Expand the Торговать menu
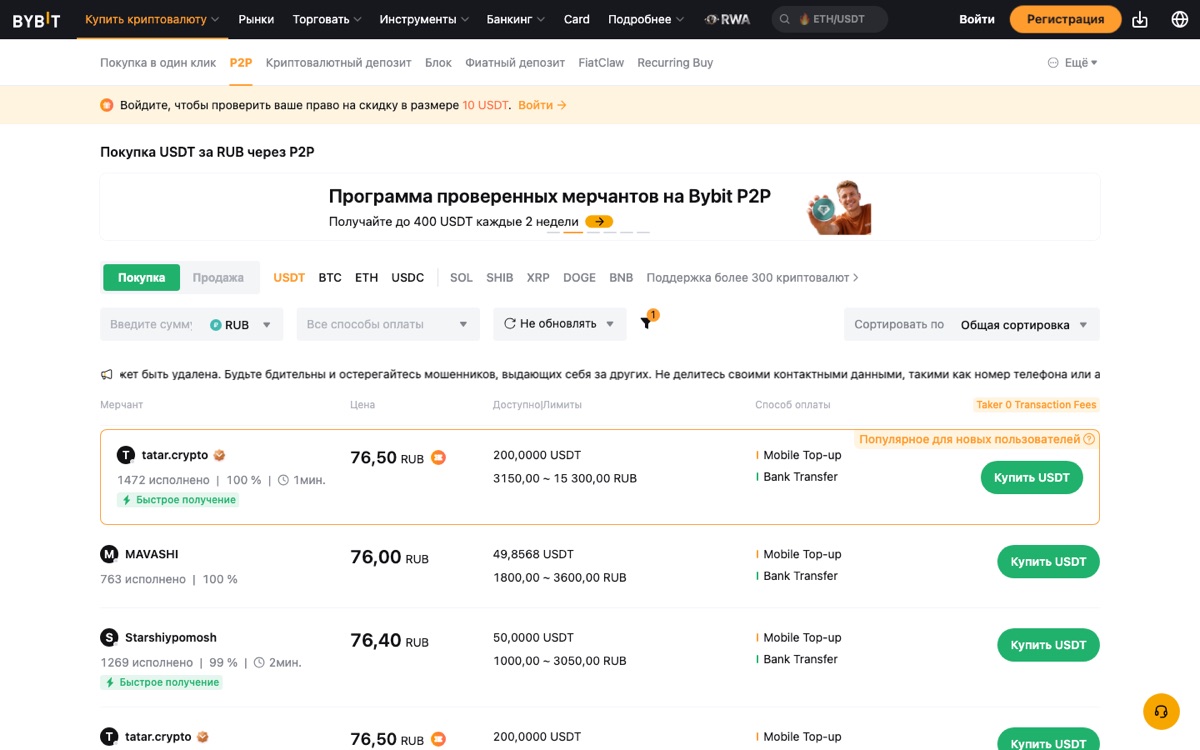The height and width of the screenshot is (750, 1200). click(327, 19)
